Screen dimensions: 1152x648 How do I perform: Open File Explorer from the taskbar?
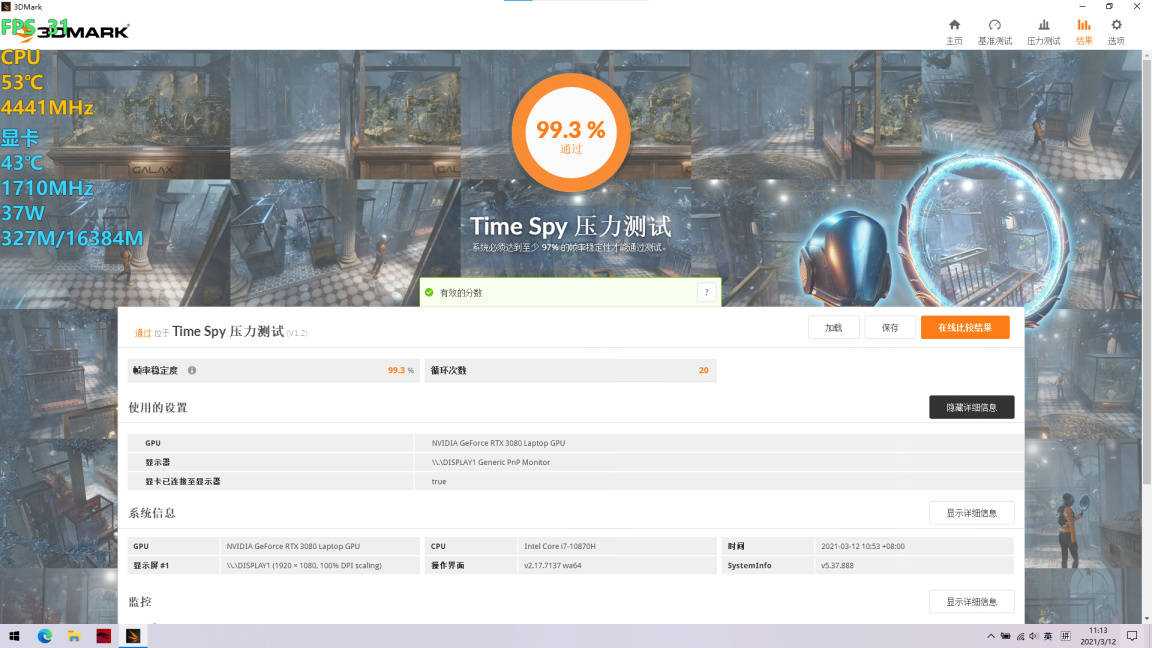point(73,635)
